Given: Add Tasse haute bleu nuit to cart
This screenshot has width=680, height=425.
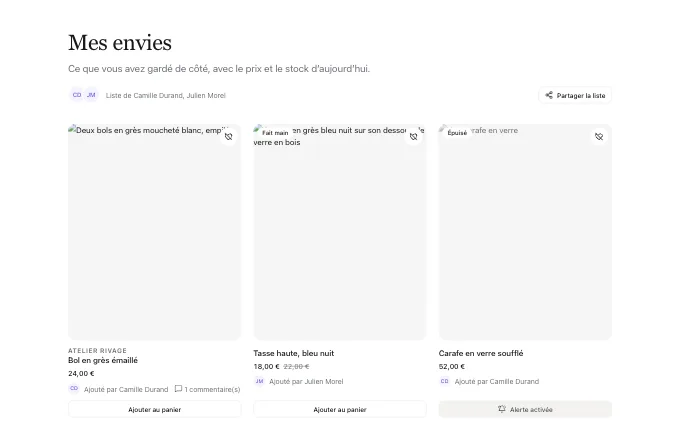Looking at the screenshot, I should pyautogui.click(x=340, y=409).
